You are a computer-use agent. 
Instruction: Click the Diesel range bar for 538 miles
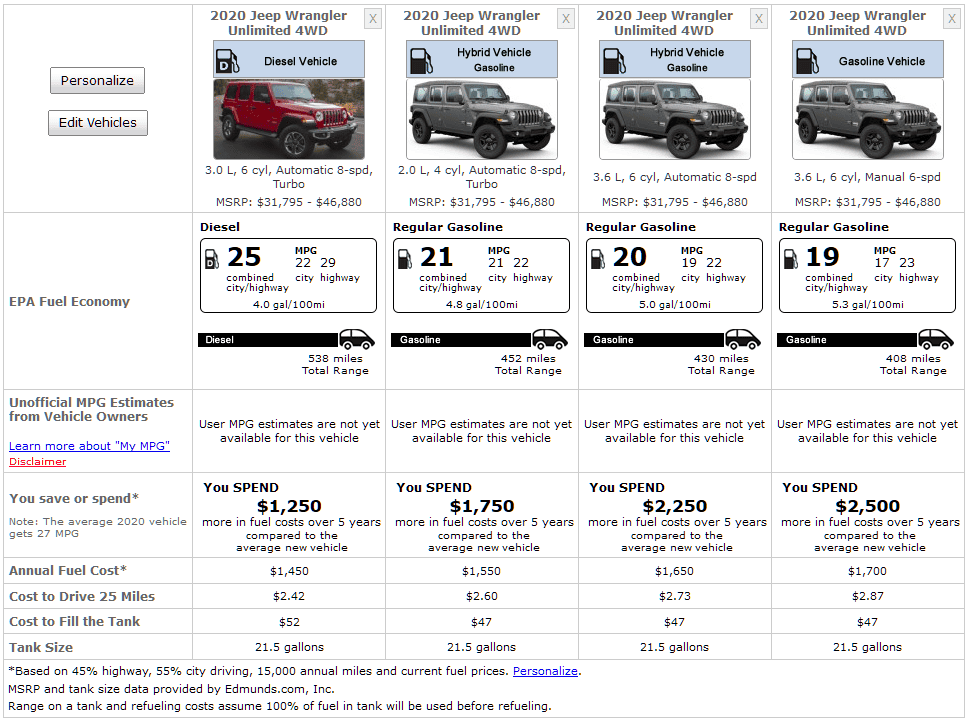268,340
